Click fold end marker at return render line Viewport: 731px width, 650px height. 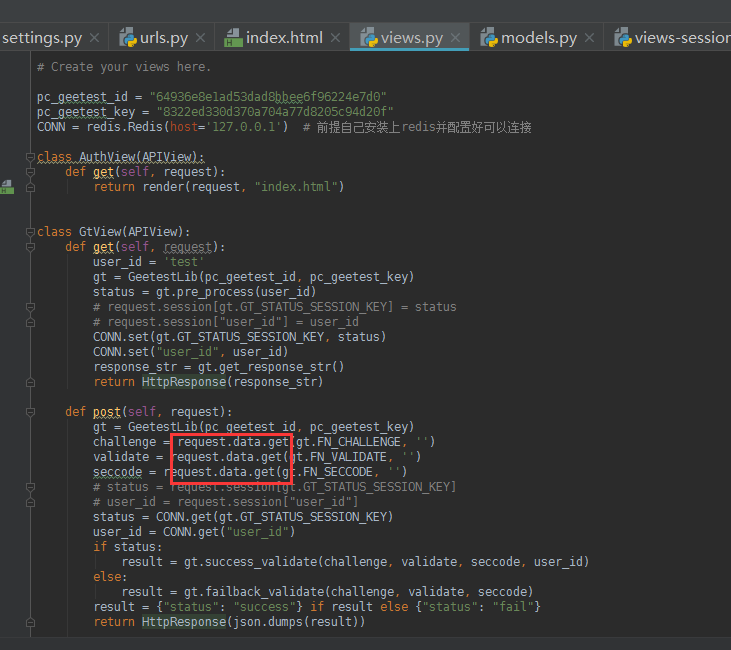point(30,187)
